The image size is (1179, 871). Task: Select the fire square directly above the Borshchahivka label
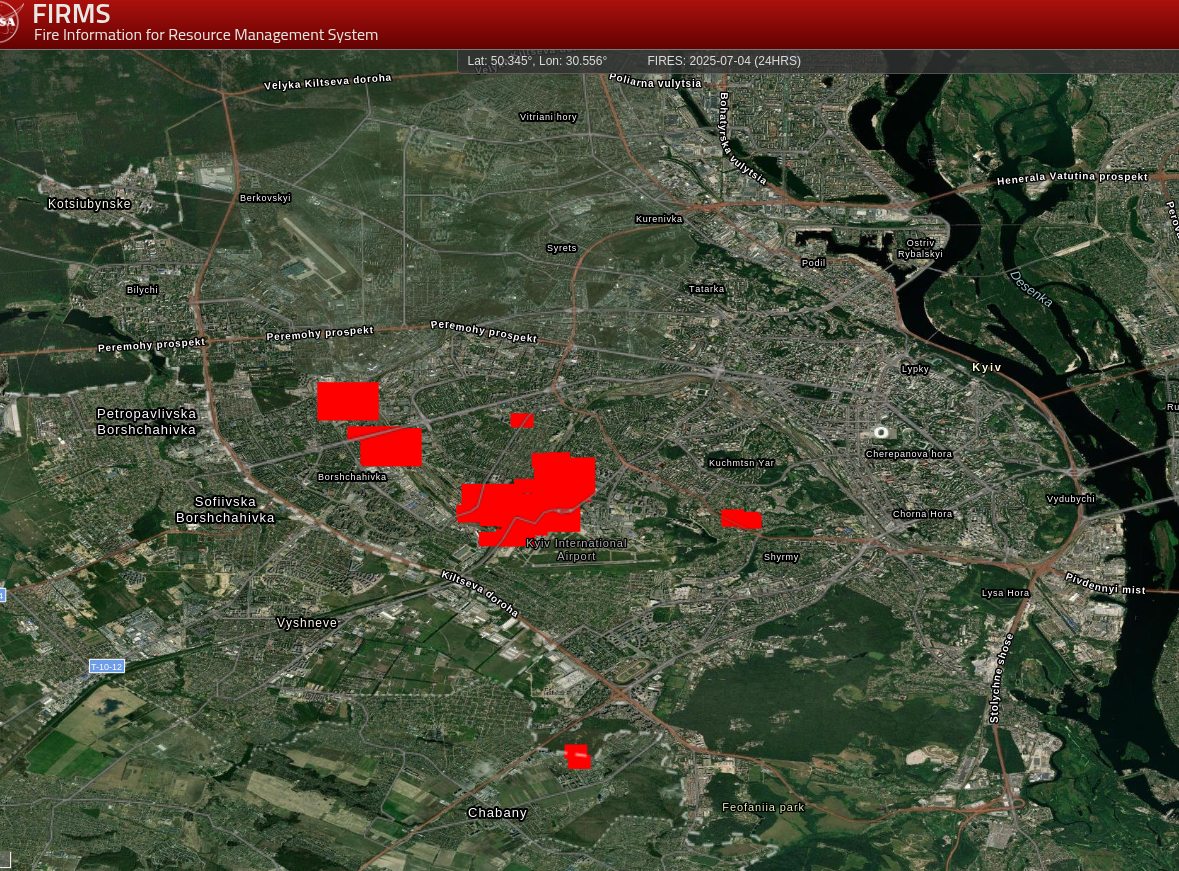(x=386, y=447)
